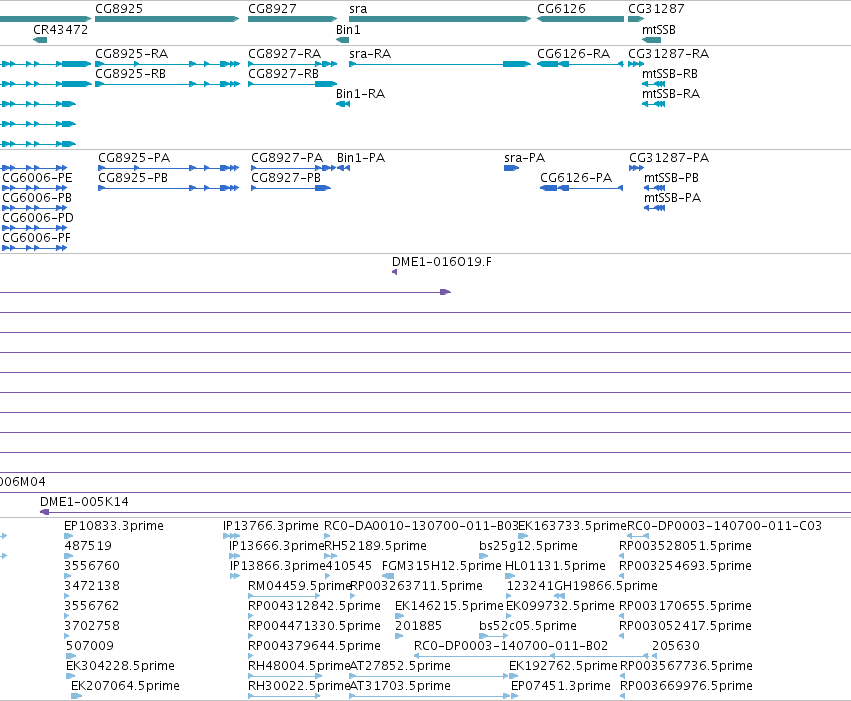
Task: Select the CG6006-PD protein label
Action: point(38,218)
